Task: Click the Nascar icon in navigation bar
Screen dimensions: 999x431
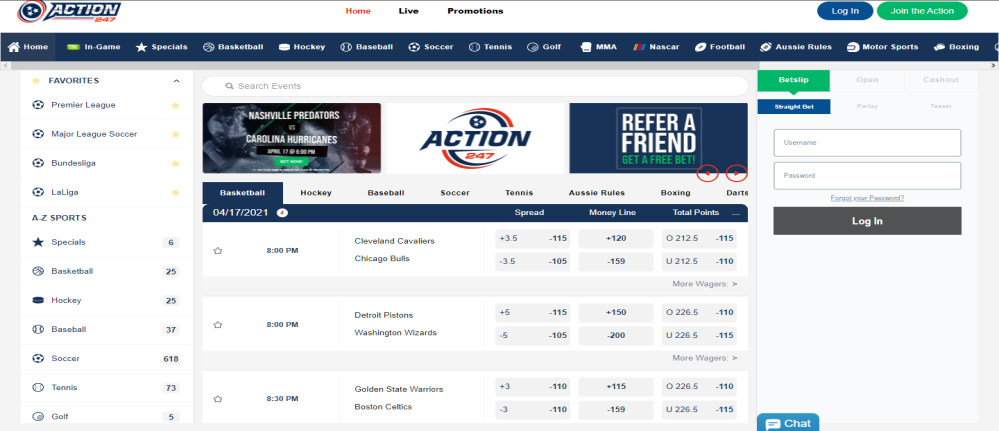Action: [x=638, y=47]
